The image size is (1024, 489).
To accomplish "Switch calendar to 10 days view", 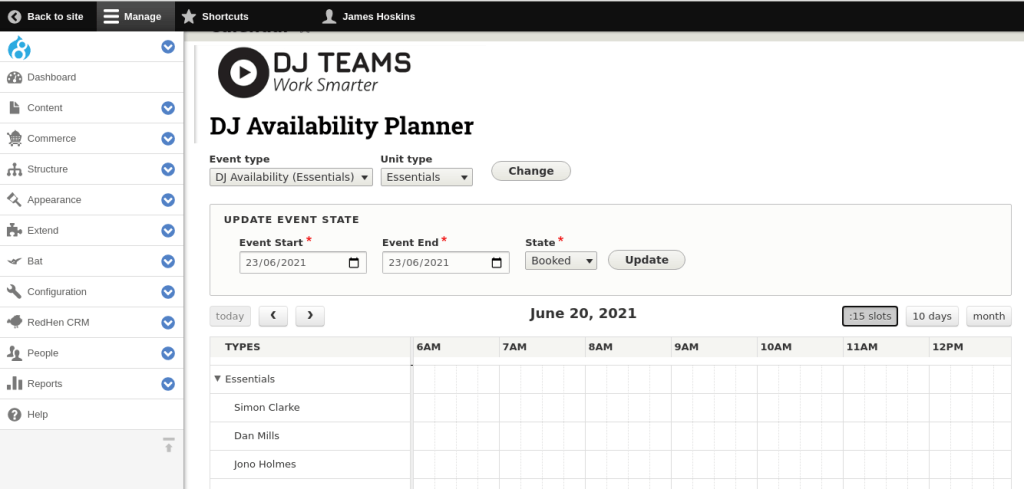I will click(932, 316).
